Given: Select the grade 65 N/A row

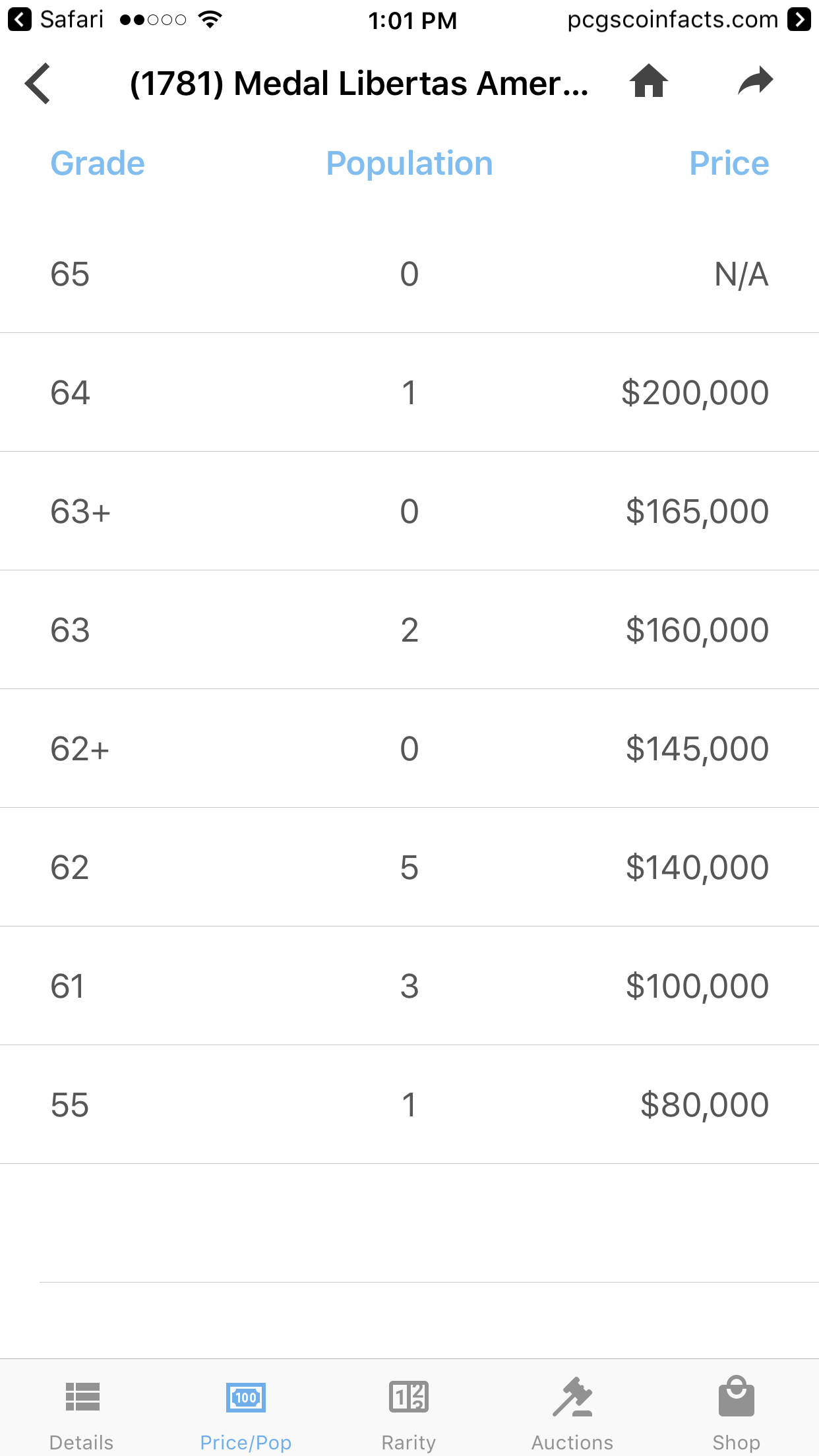Looking at the screenshot, I should [x=409, y=274].
